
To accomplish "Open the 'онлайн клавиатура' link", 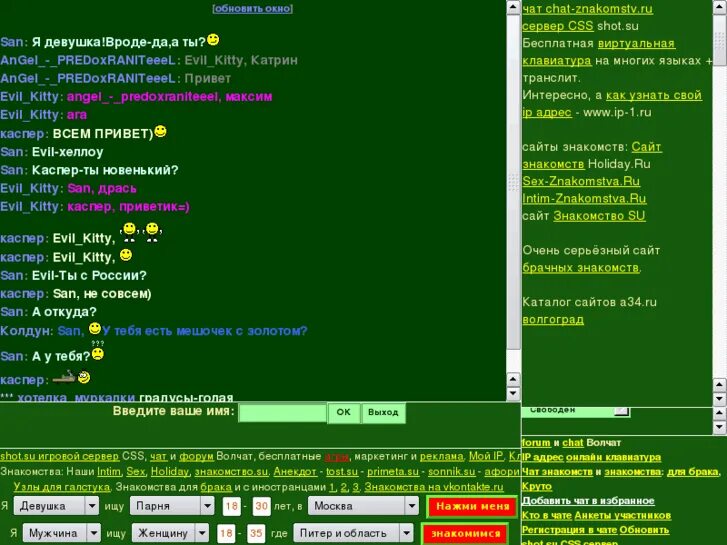I will point(613,457).
